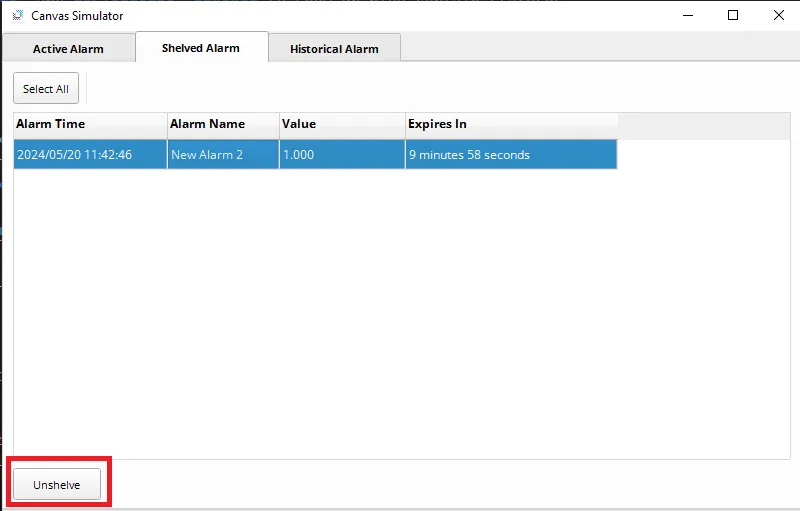Click the Canvas Simulator title bar text
The width and height of the screenshot is (804, 511).
pyautogui.click(x=77, y=15)
